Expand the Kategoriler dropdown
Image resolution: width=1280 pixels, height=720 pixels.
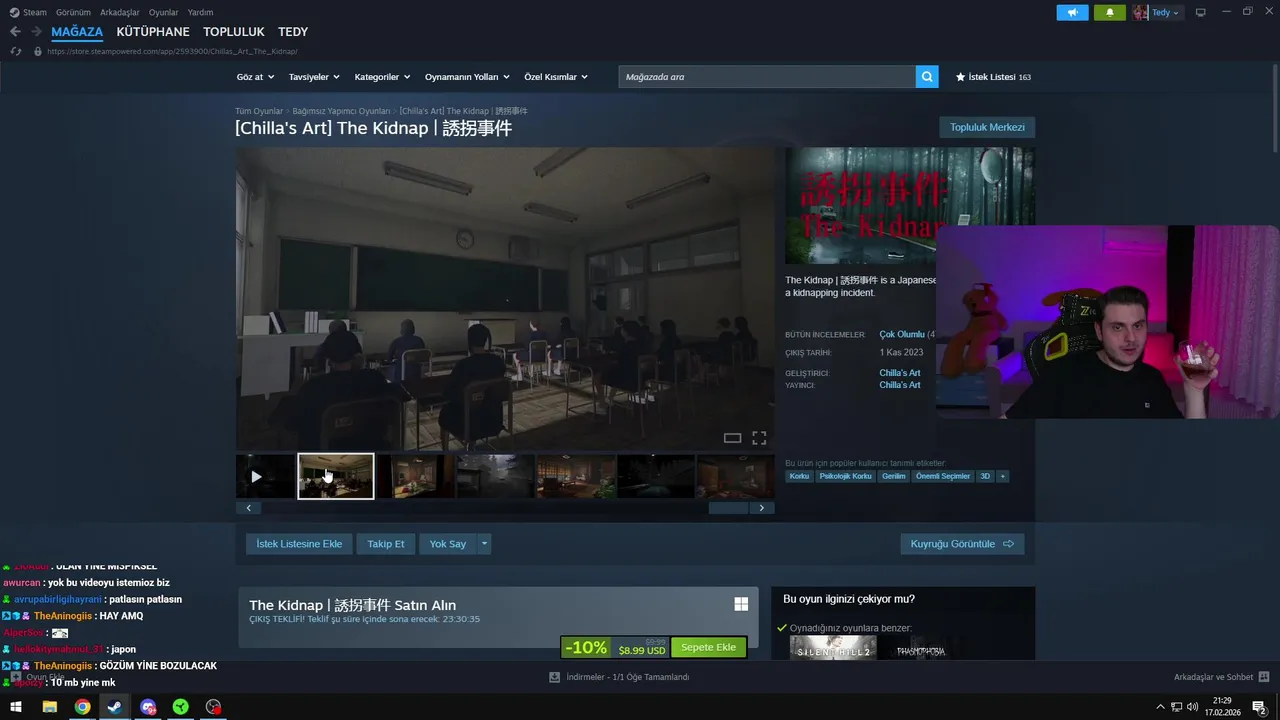[x=381, y=77]
